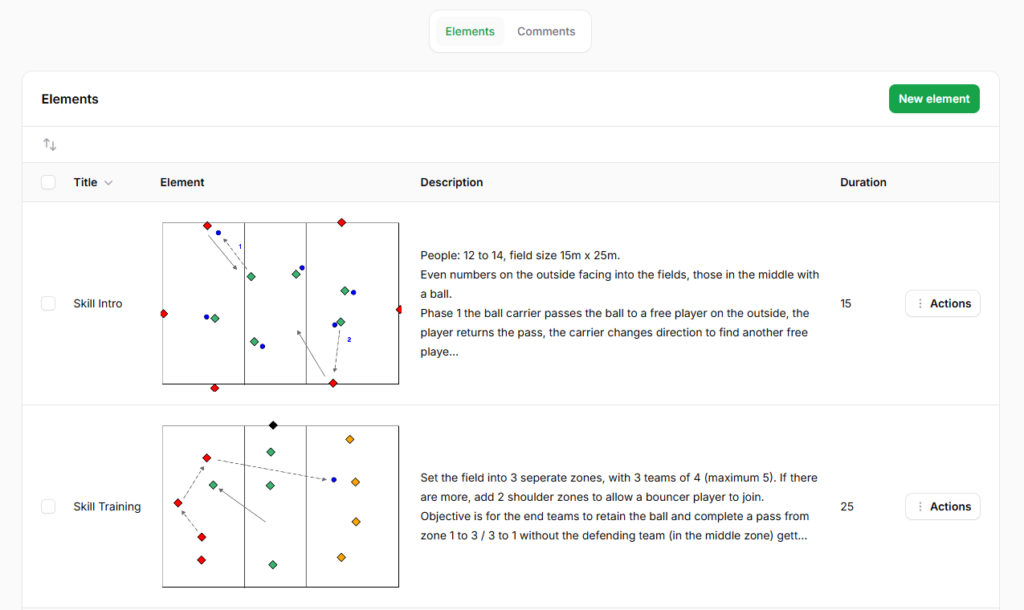Click the chevron next to Title column

tap(109, 183)
